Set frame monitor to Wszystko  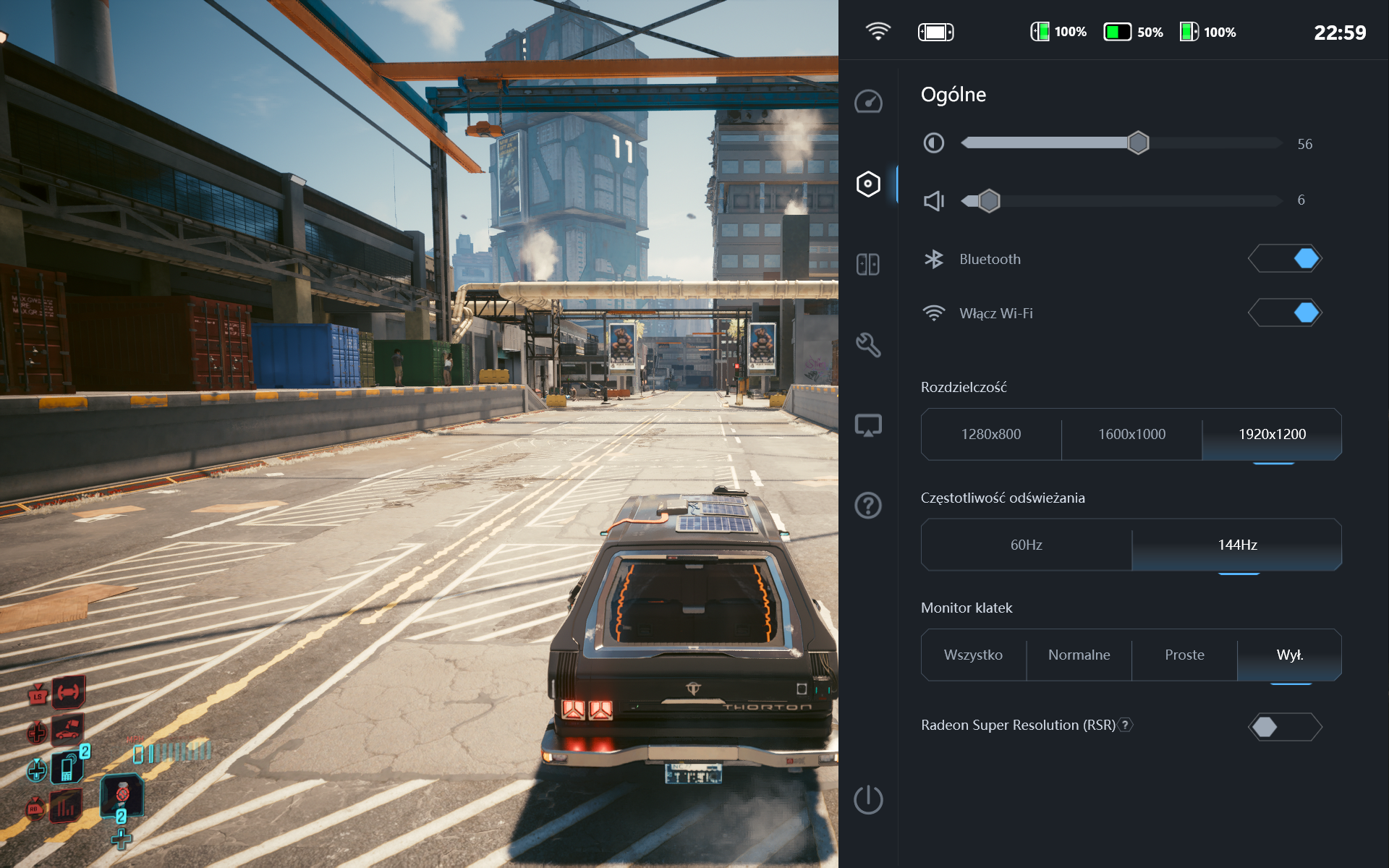[x=974, y=655]
